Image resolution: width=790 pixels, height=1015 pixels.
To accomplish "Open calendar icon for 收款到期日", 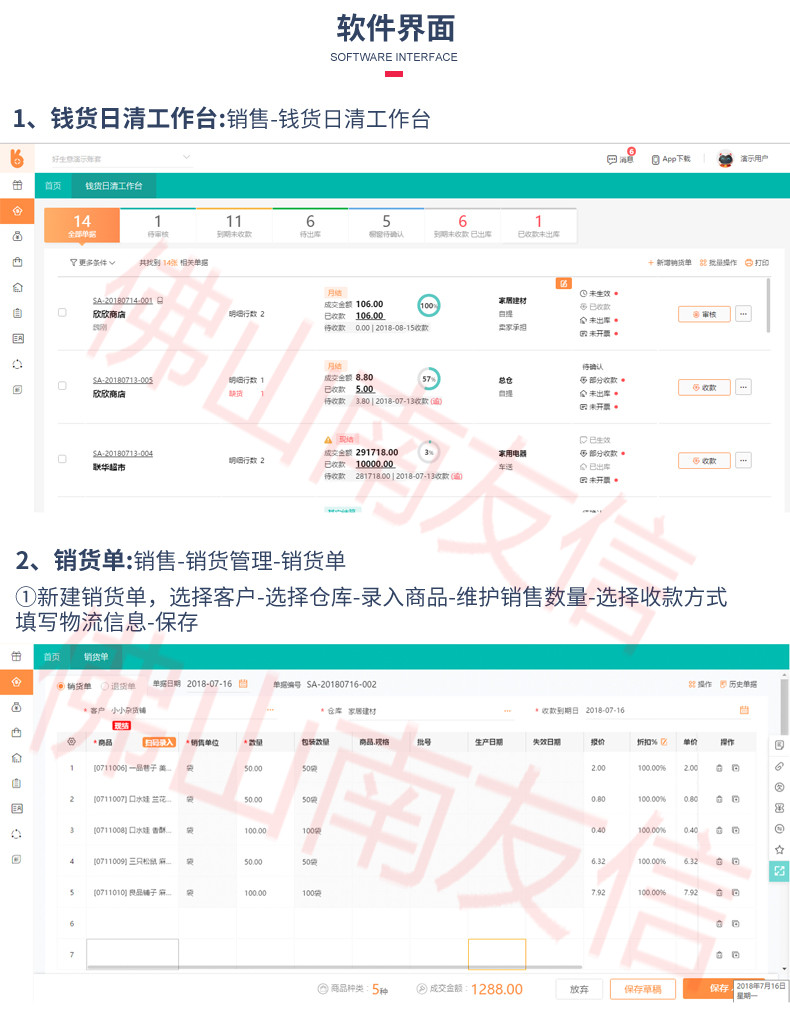I will click(744, 710).
